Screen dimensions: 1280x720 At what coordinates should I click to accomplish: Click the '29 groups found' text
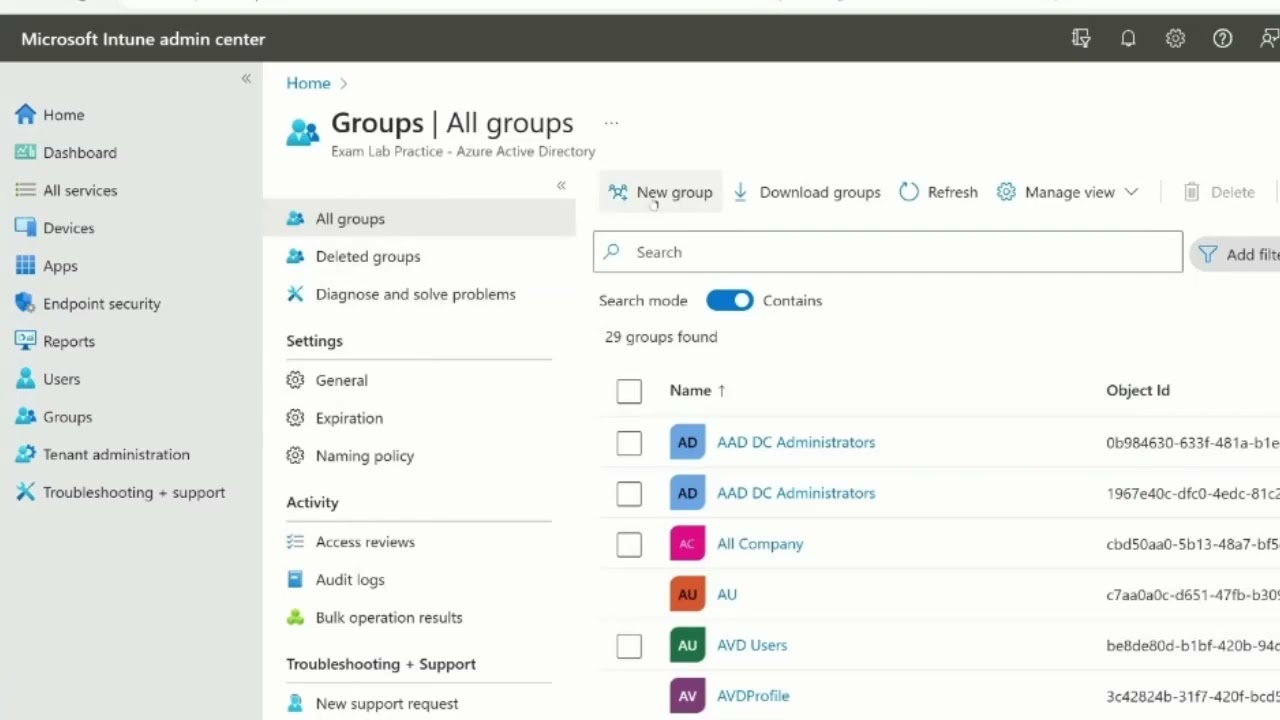pyautogui.click(x=661, y=337)
